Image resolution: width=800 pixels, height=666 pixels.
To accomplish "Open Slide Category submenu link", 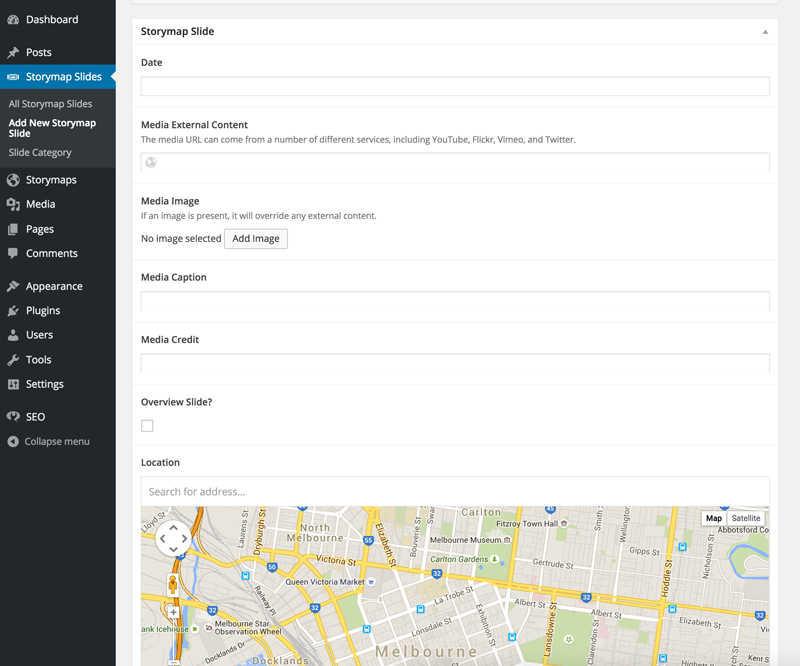I will click(40, 153).
